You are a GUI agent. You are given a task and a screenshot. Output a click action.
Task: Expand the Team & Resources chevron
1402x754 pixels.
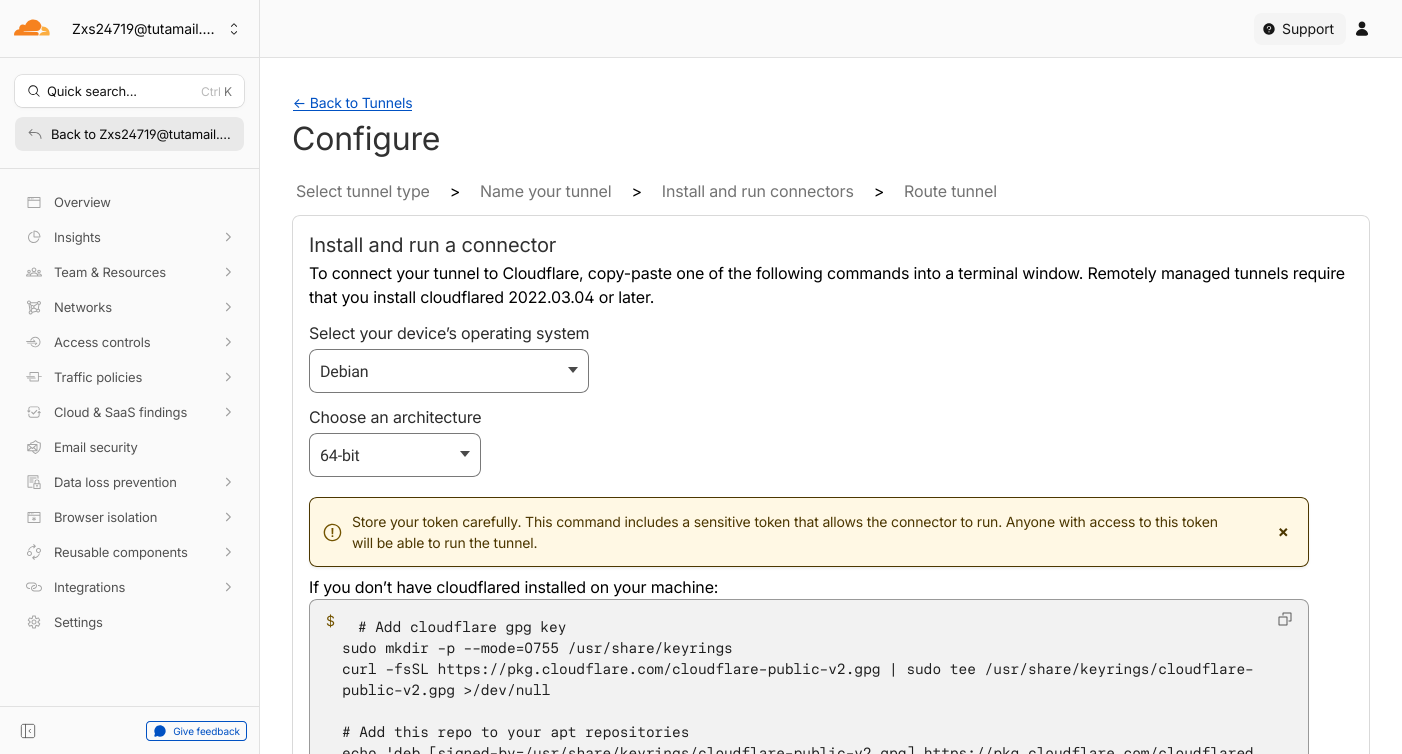(x=228, y=272)
